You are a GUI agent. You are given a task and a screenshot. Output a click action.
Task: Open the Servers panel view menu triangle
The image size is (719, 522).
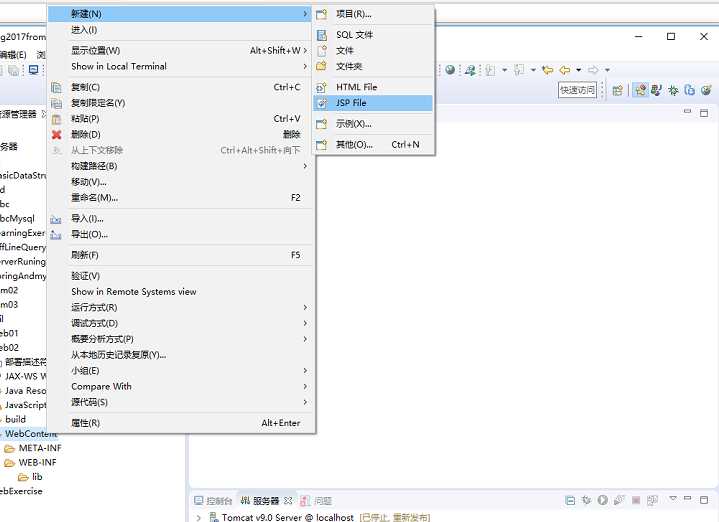[673, 498]
